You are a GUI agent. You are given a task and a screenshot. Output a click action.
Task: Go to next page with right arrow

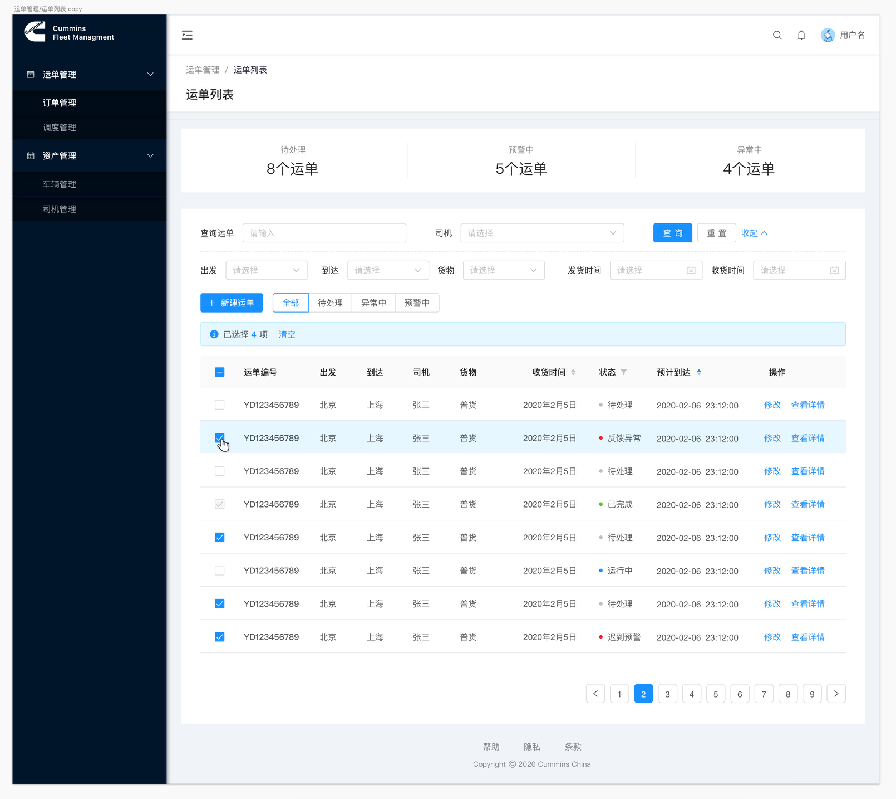tap(837, 693)
